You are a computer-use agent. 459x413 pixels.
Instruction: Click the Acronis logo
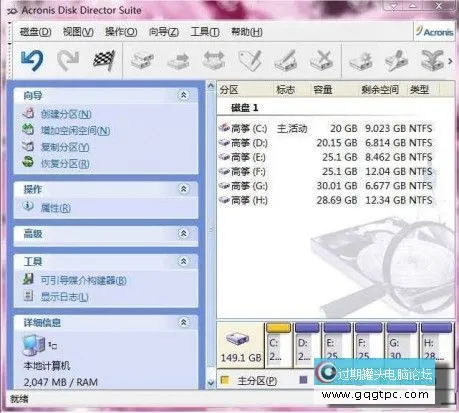(x=434, y=32)
